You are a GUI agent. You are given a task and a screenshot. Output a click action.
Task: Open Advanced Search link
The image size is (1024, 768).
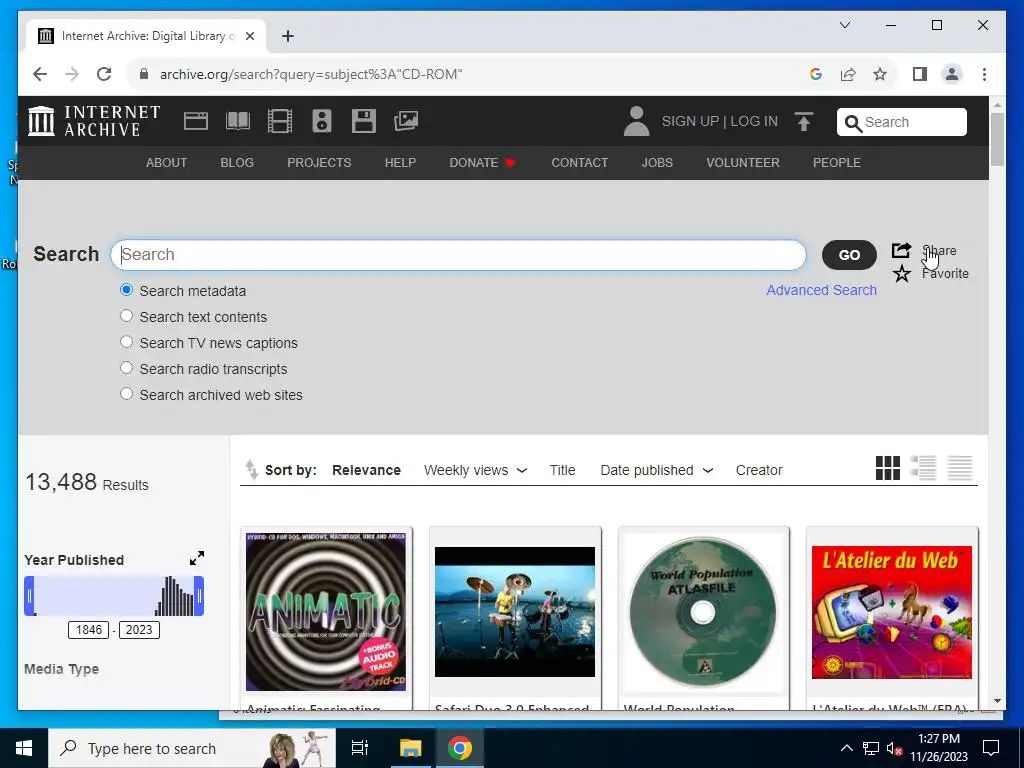click(822, 290)
